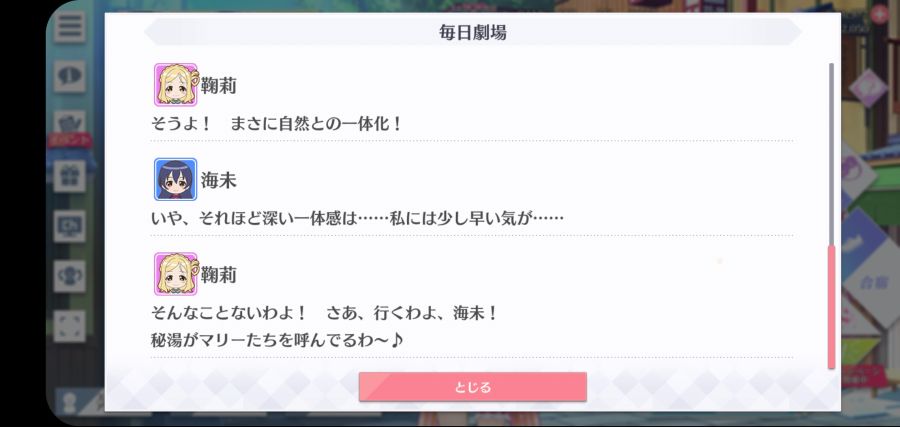The height and width of the screenshot is (427, 900).
Task: Click the 毎日劇場 title header
Action: click(x=472, y=32)
